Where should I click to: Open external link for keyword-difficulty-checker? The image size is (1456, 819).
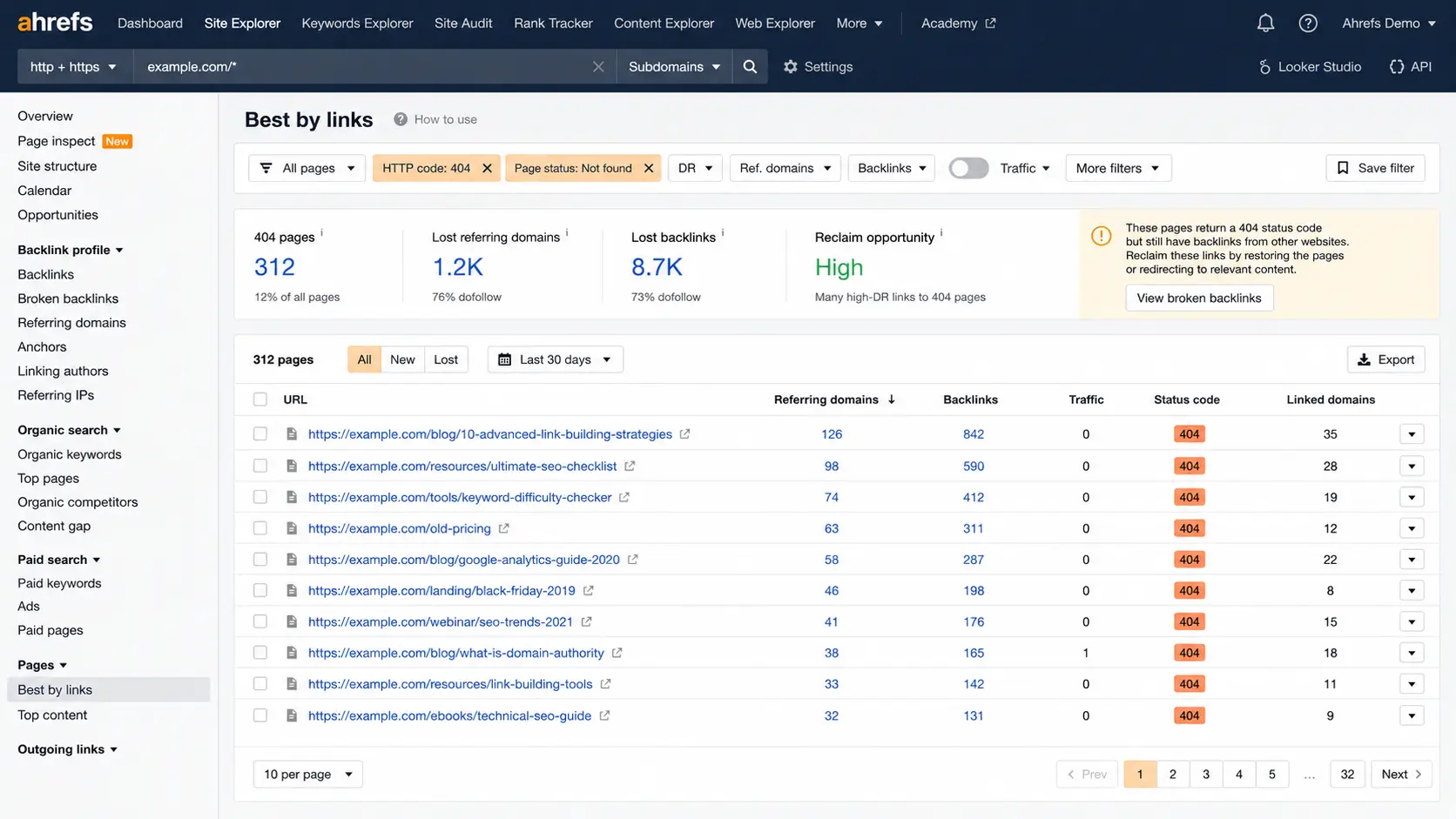coord(624,497)
